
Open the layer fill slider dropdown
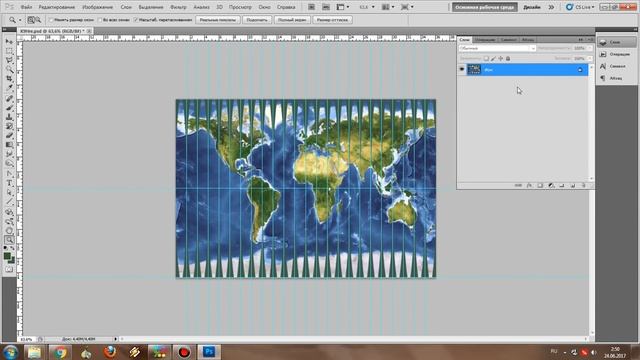[589, 58]
